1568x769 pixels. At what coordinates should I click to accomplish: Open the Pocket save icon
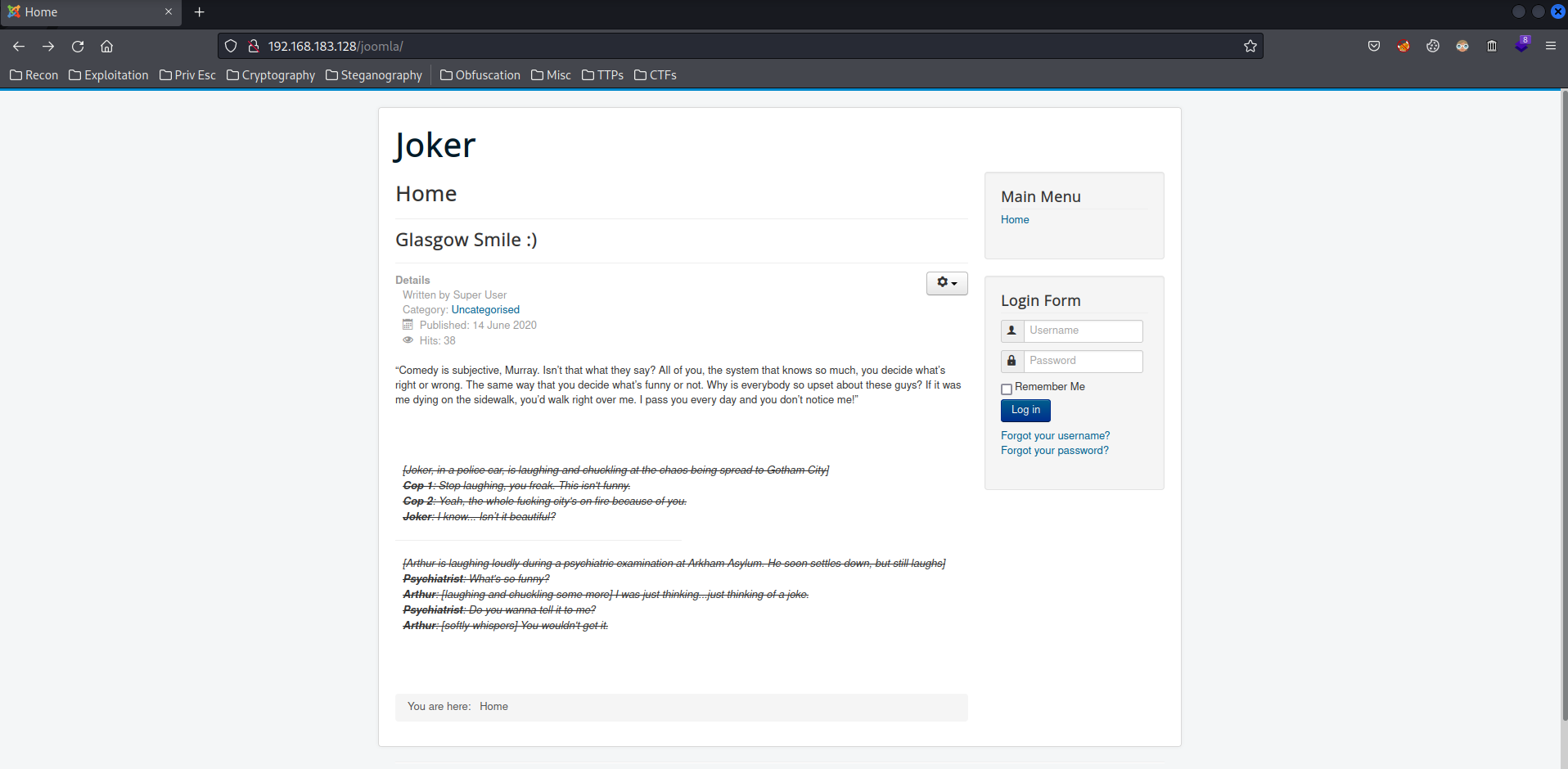[1374, 47]
